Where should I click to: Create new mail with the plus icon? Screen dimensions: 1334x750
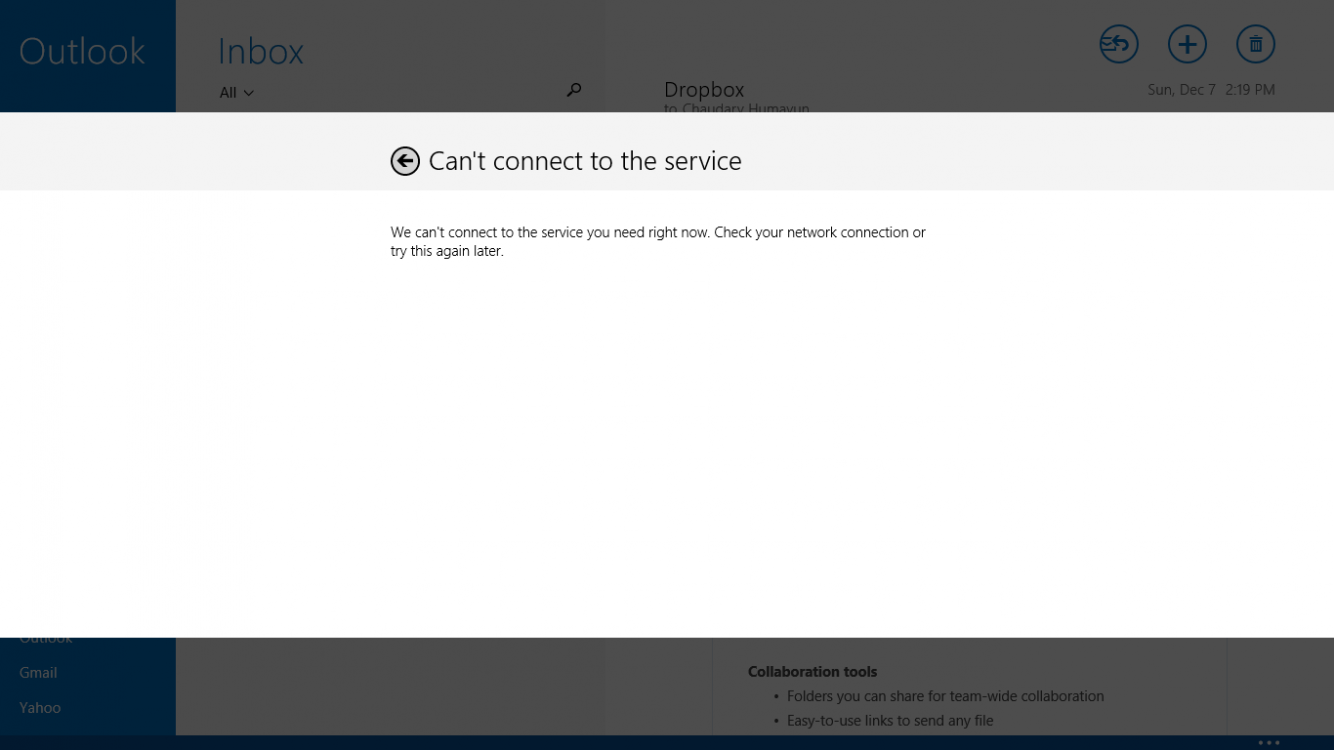point(1187,44)
